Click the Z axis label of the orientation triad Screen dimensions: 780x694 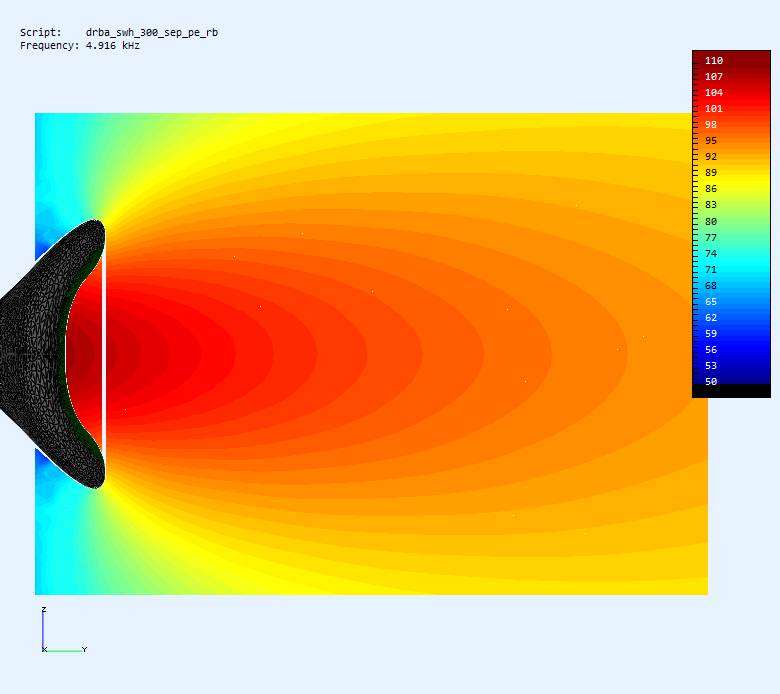pyautogui.click(x=44, y=609)
